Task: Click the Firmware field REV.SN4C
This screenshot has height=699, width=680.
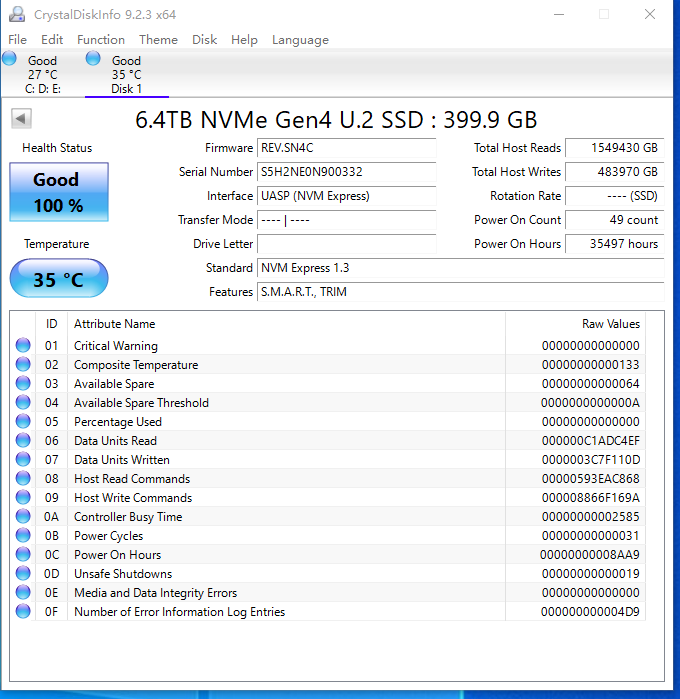Action: [346, 148]
